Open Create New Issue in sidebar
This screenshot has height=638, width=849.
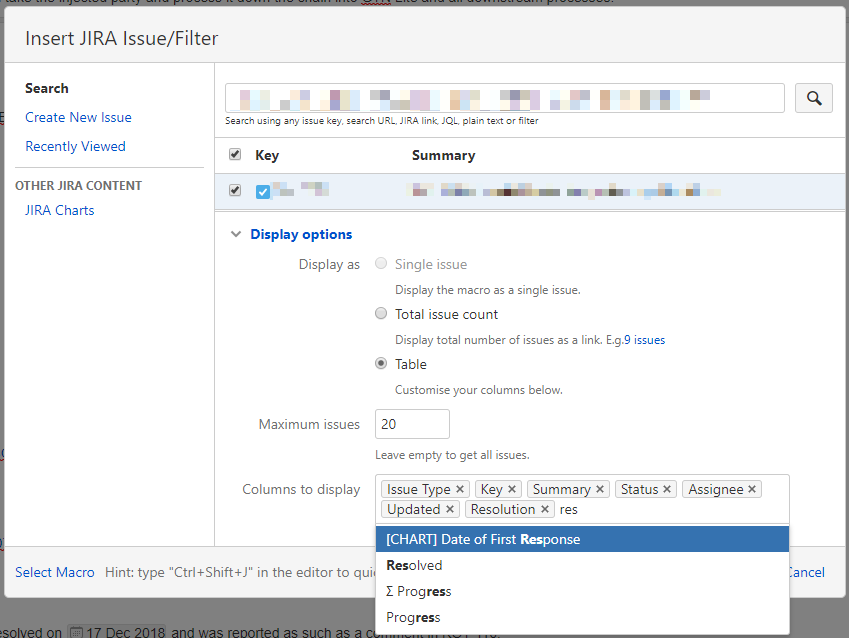coord(79,118)
